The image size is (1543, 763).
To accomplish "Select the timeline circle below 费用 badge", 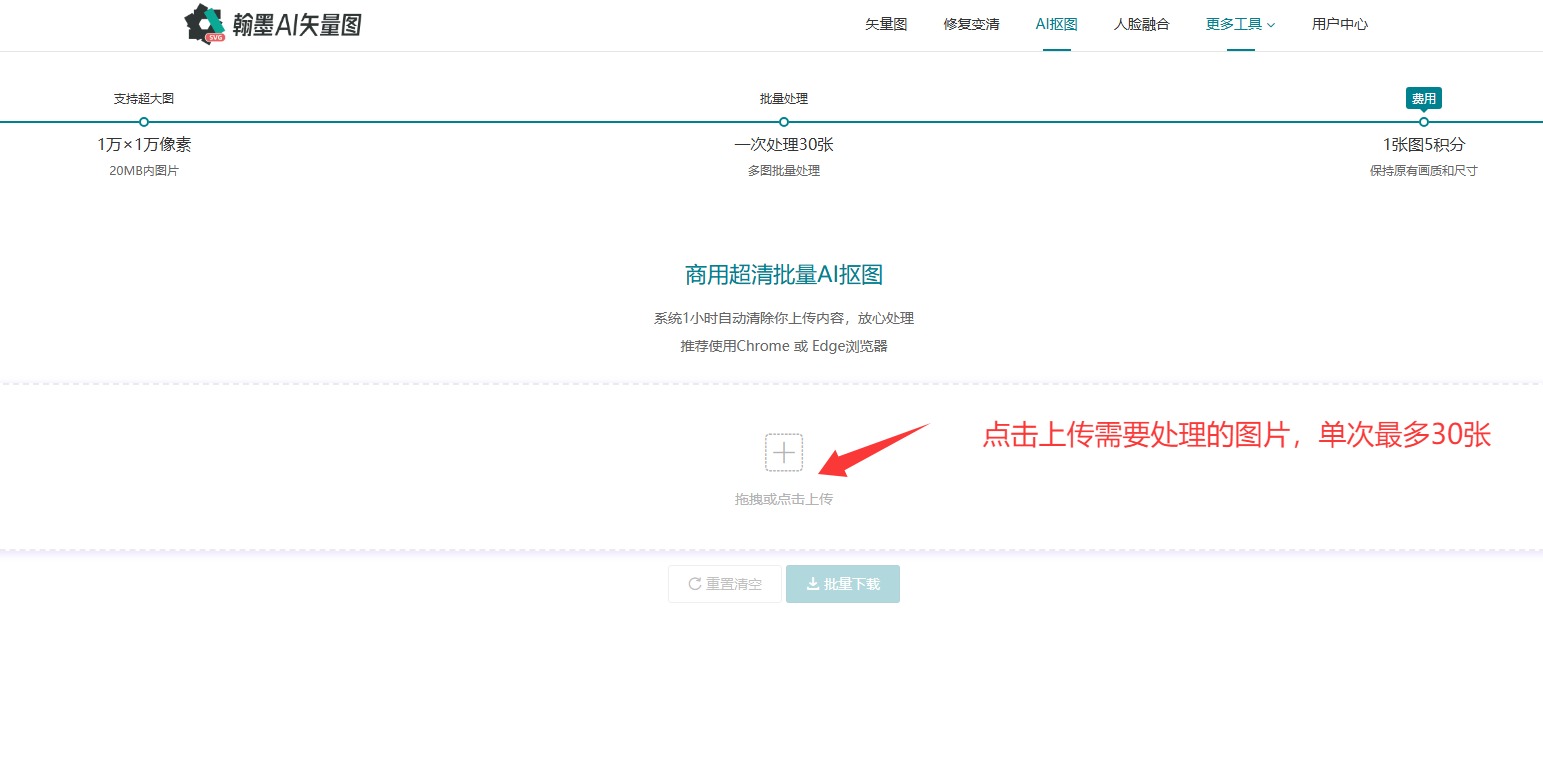I will click(x=1424, y=122).
